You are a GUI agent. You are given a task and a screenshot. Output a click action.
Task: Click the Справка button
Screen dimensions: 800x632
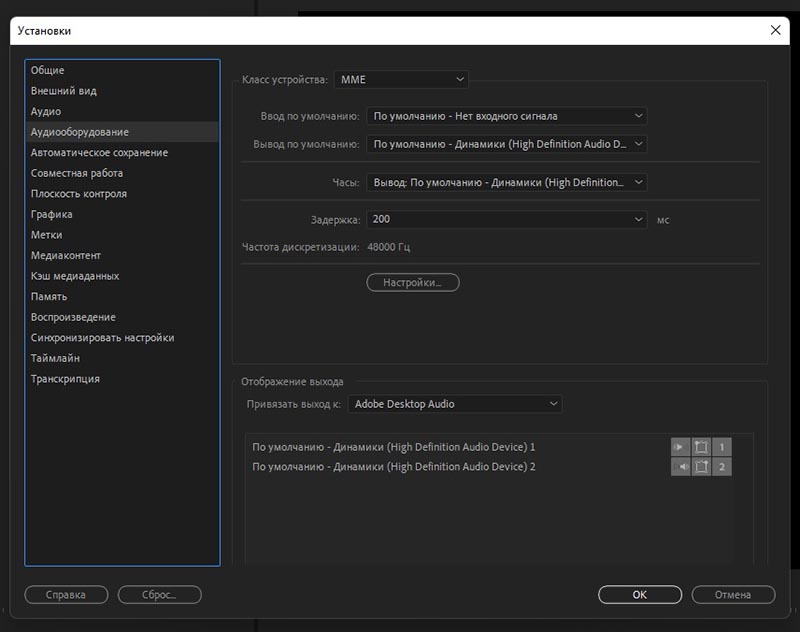(x=66, y=595)
